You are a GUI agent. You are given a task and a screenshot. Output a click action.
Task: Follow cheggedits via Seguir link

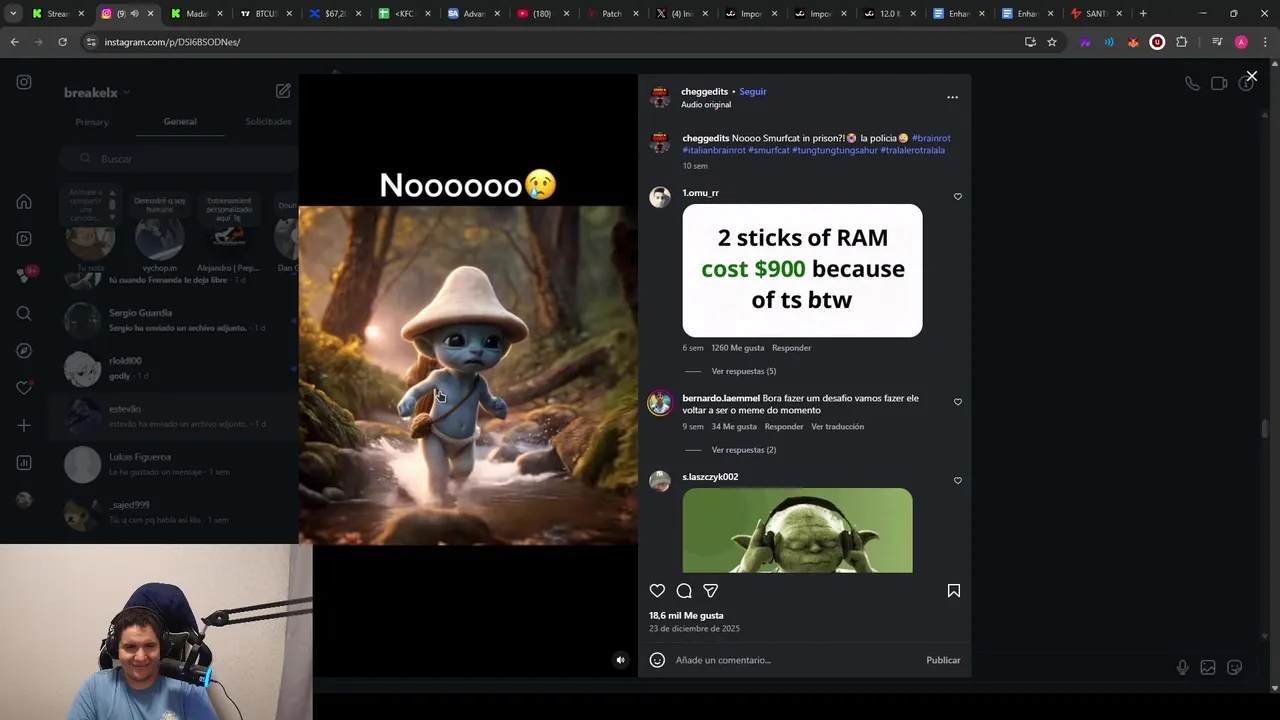coord(753,91)
